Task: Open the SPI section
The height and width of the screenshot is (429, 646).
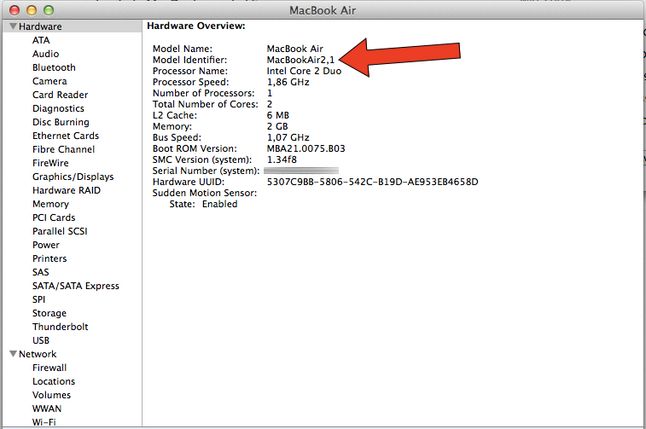Action: click(39, 299)
